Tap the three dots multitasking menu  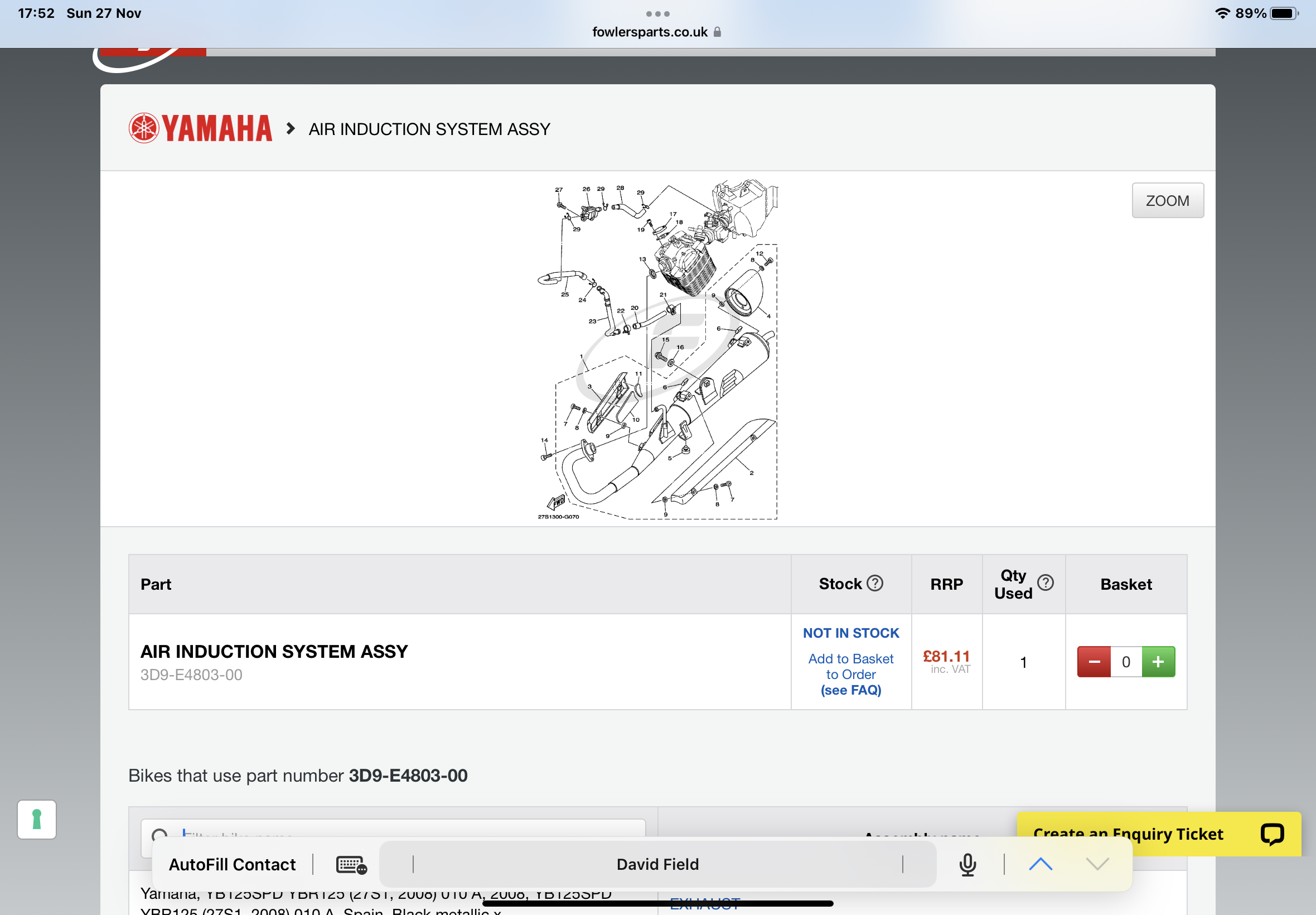coord(657,13)
